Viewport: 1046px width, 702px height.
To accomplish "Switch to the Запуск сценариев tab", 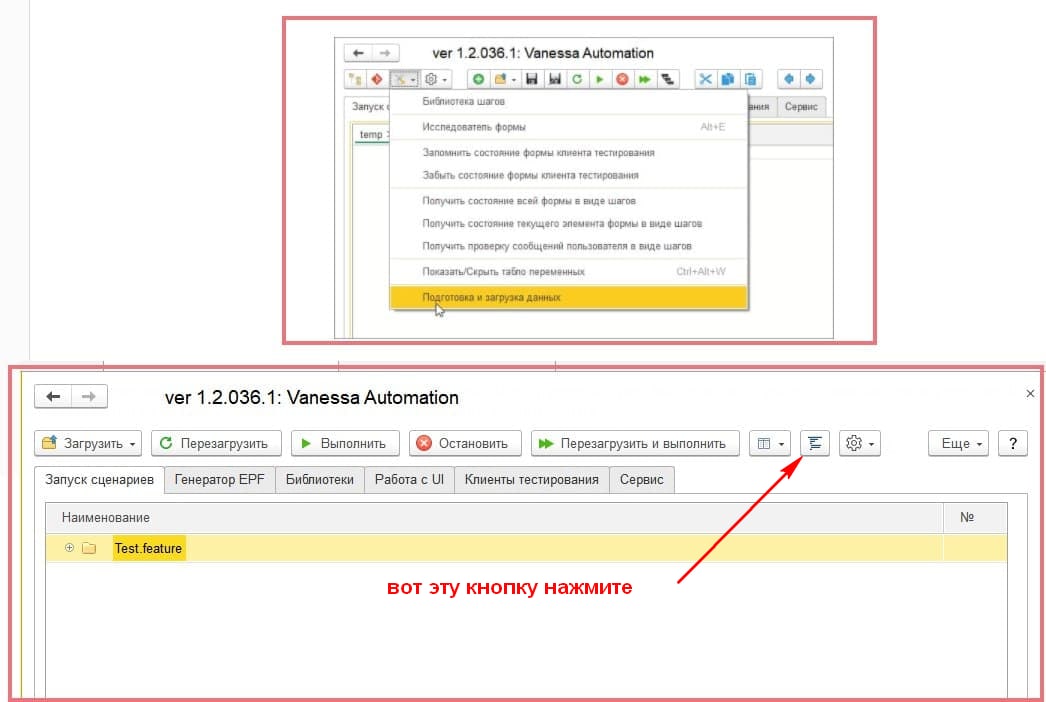I will [x=99, y=480].
